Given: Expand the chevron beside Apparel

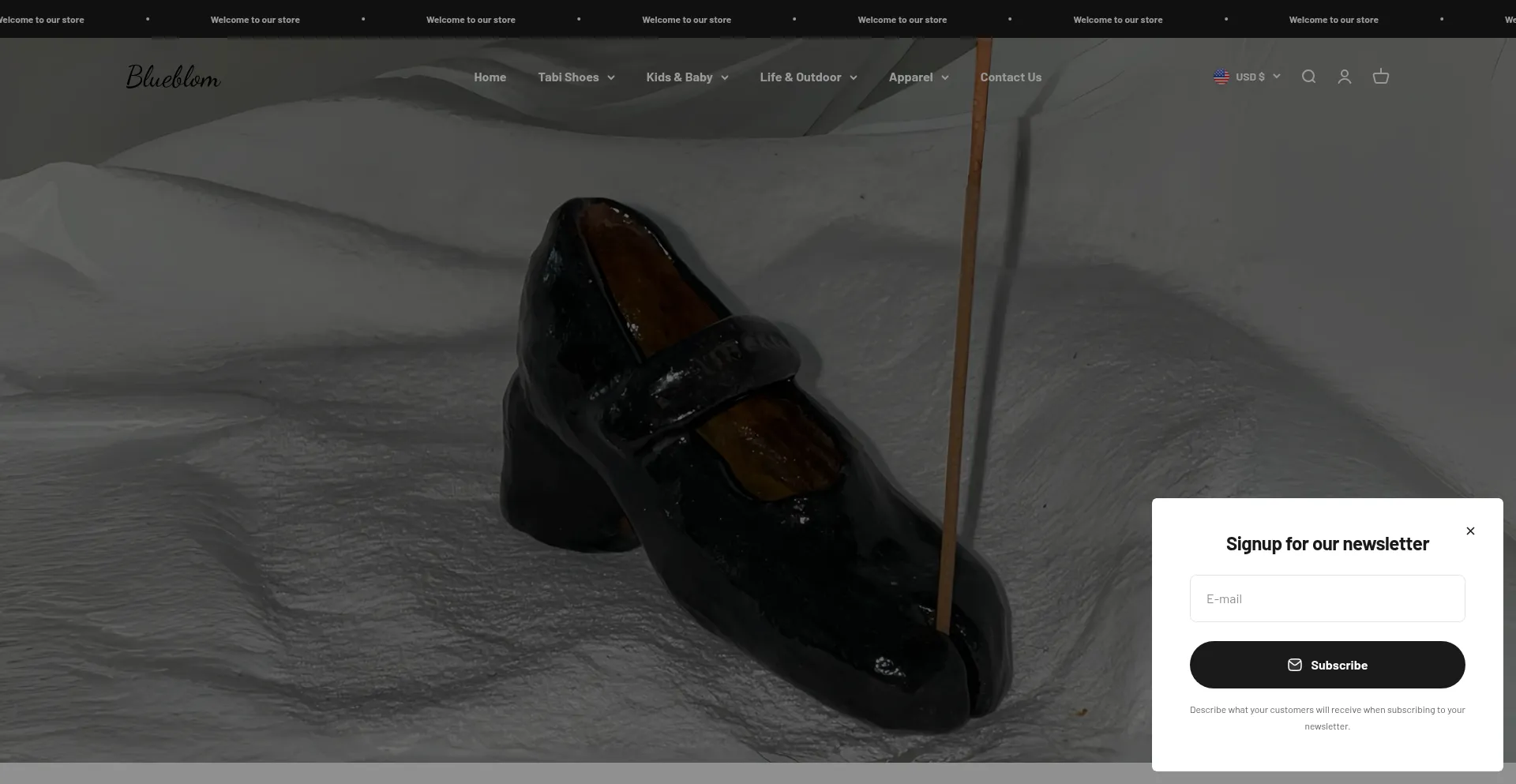Looking at the screenshot, I should (945, 77).
